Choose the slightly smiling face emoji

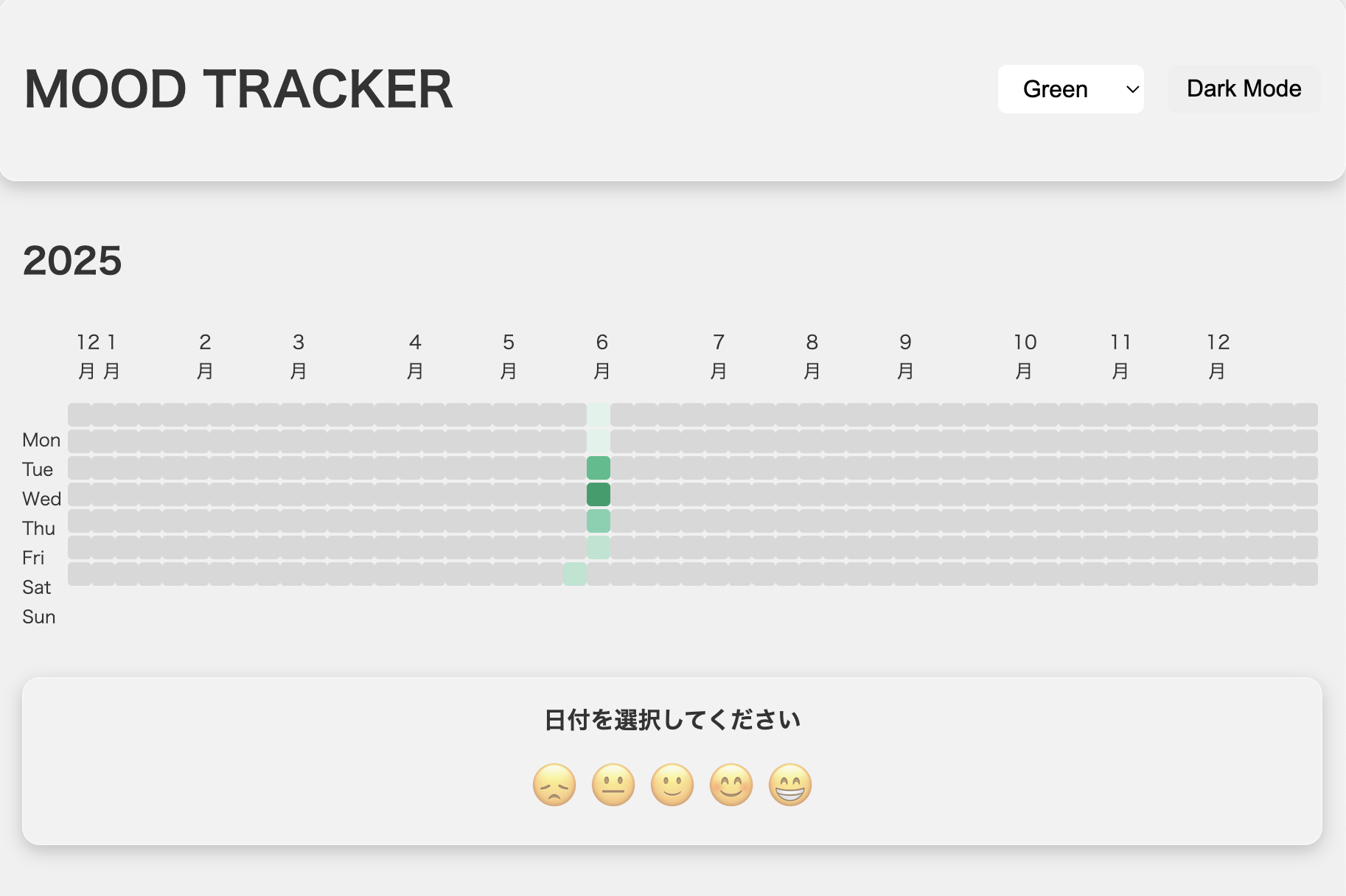[672, 785]
